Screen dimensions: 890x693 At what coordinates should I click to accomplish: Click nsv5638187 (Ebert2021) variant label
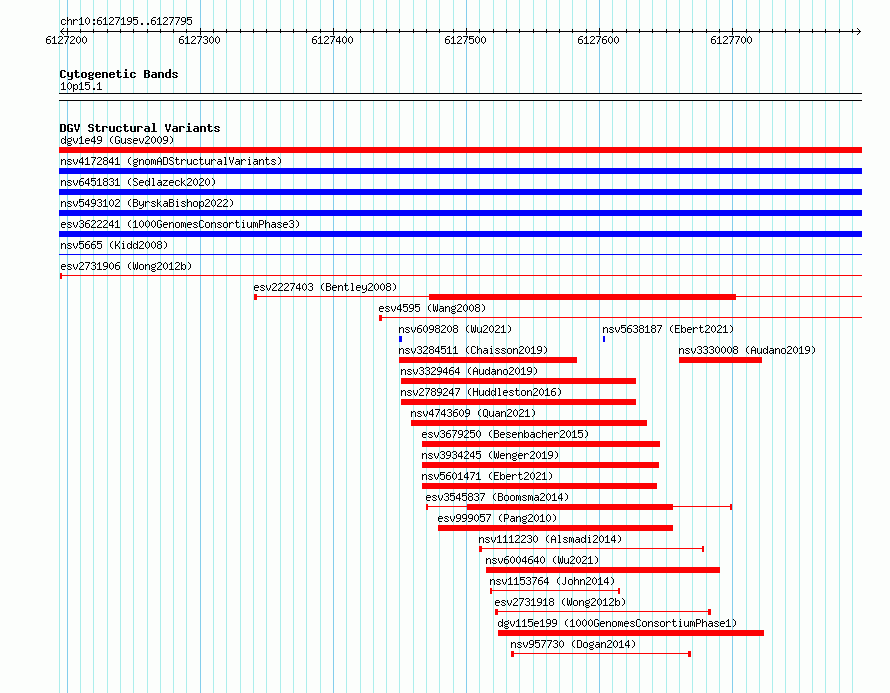[668, 329]
